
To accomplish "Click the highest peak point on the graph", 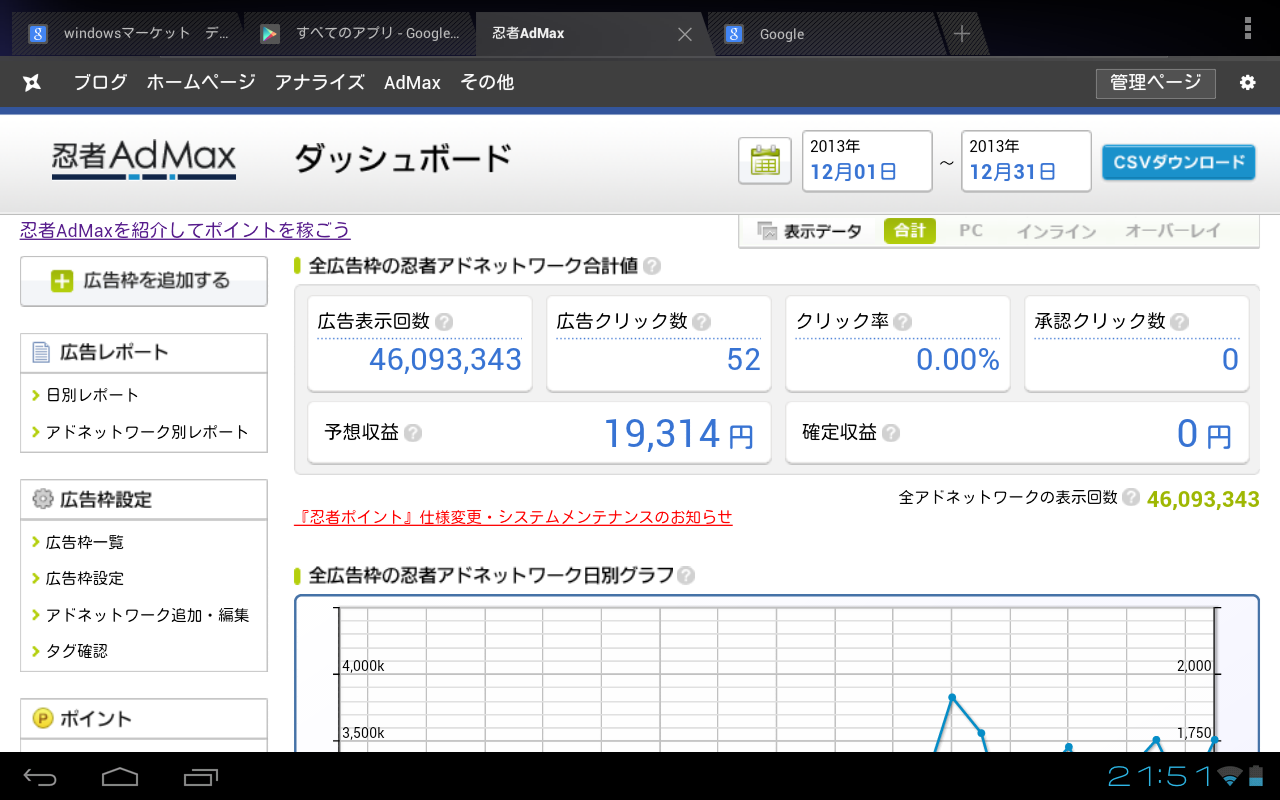I will (x=952, y=697).
